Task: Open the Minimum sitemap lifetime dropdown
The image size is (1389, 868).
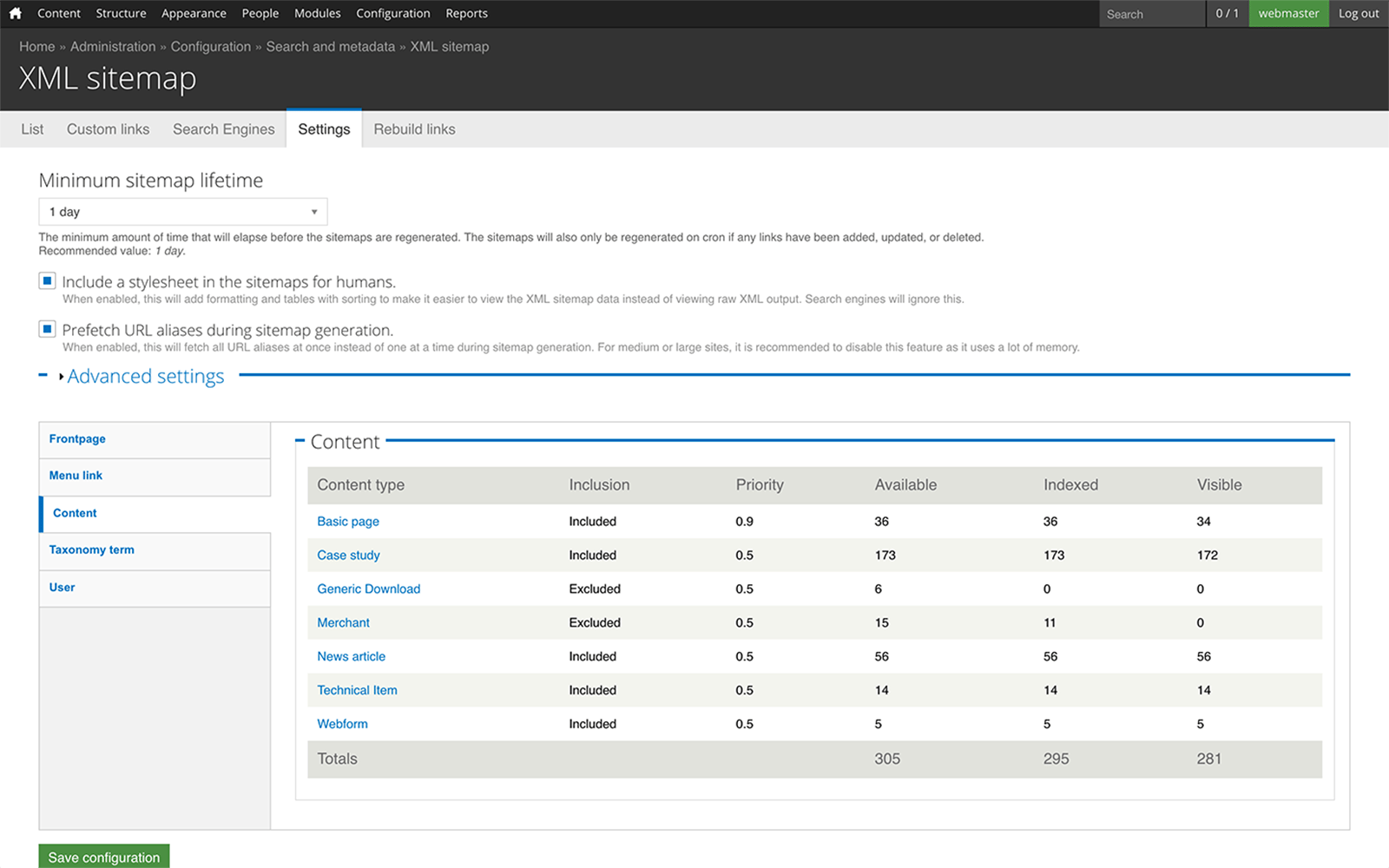Action: (x=183, y=212)
